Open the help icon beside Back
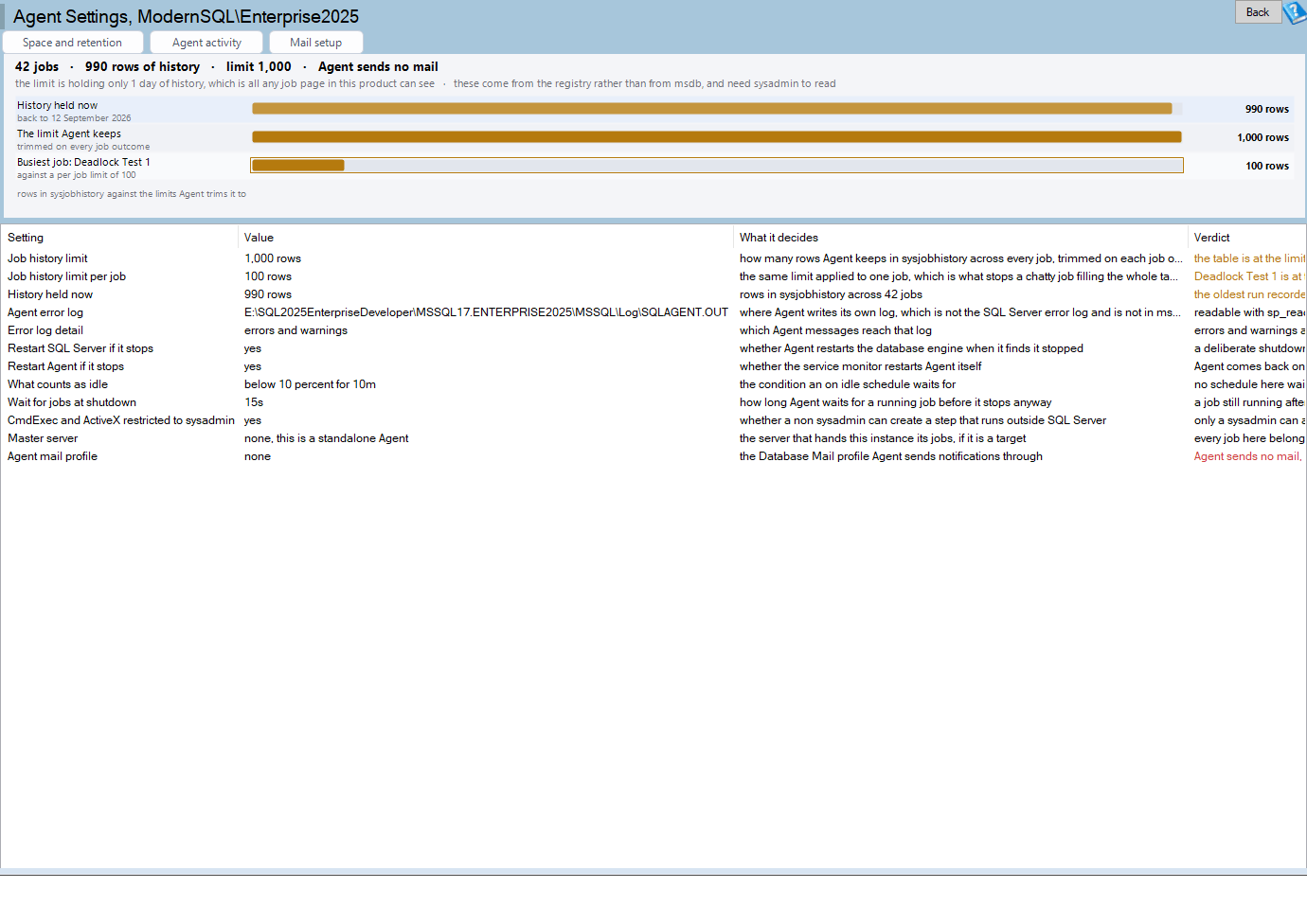This screenshot has width=1307, height=924. pos(1295,12)
